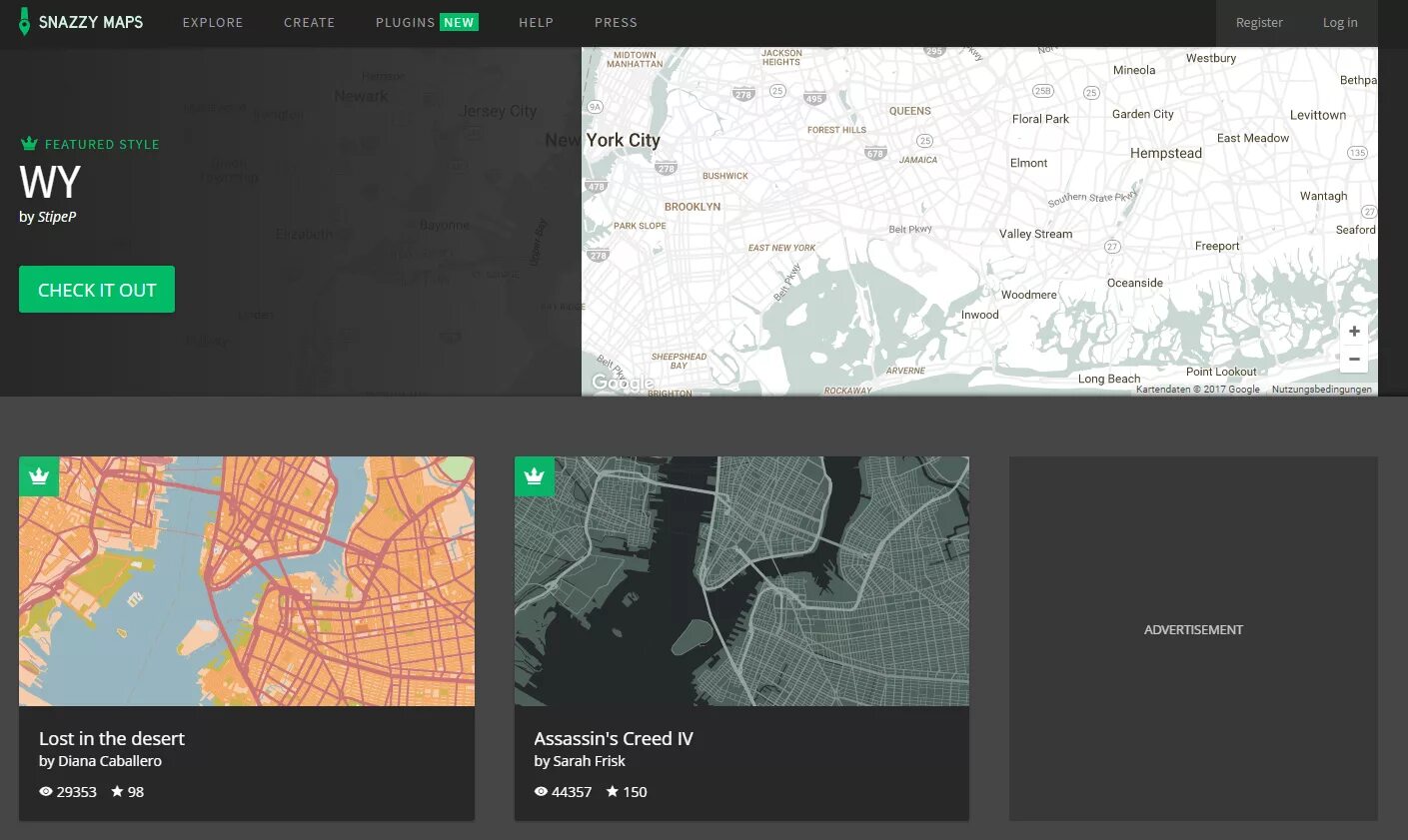Viewport: 1408px width, 840px height.
Task: Click the Levittown map label
Action: click(1318, 115)
